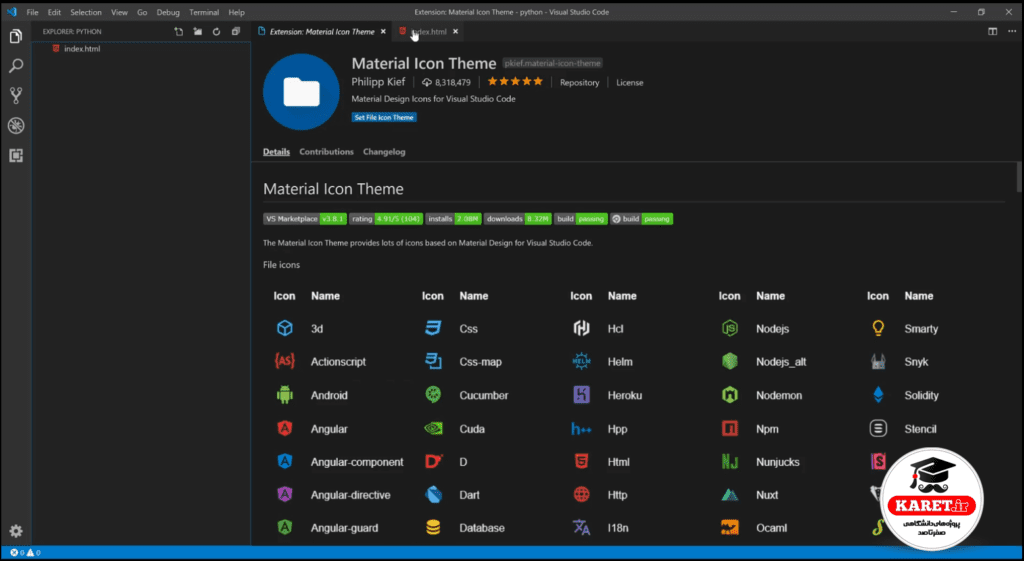Click the Database file icon
This screenshot has width=1024, height=561.
[433, 528]
